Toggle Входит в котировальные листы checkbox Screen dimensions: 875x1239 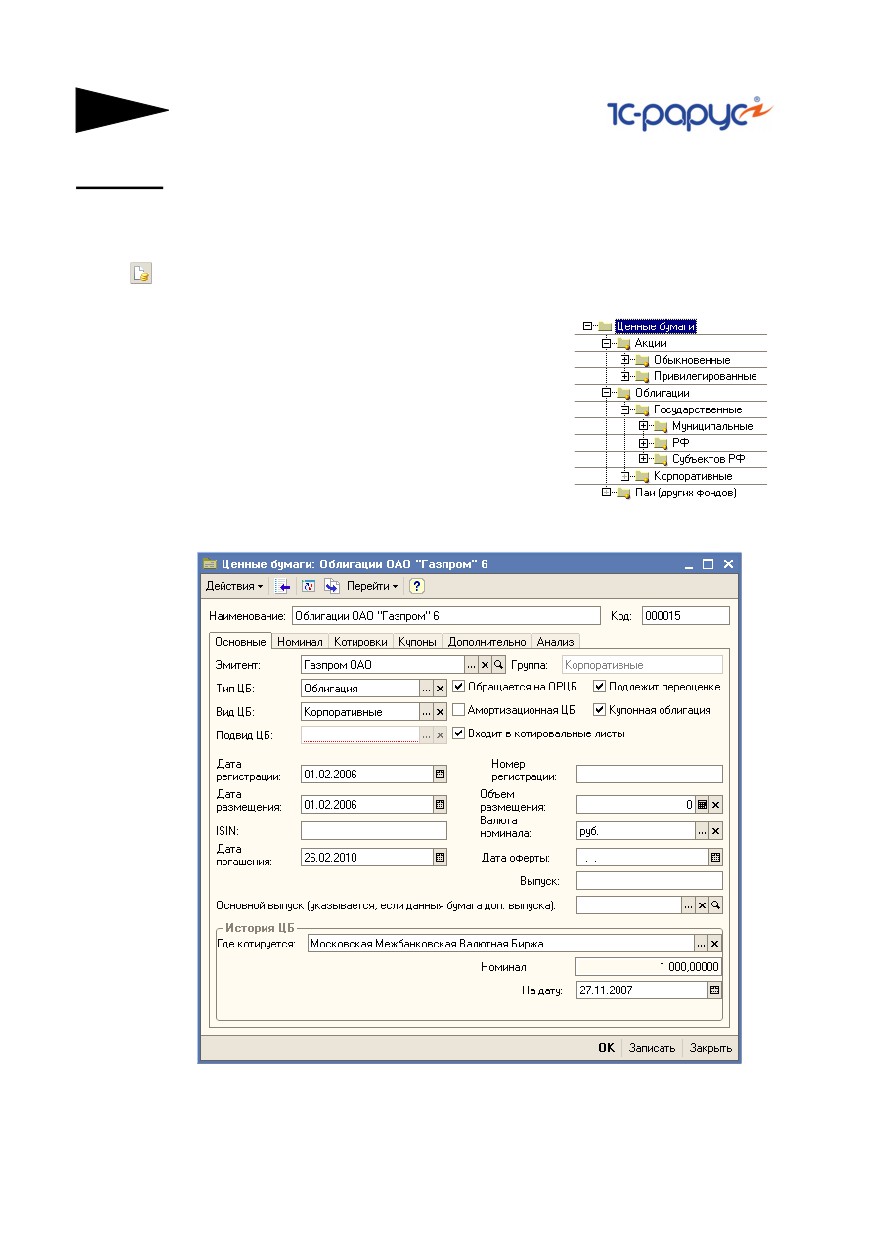coord(459,733)
